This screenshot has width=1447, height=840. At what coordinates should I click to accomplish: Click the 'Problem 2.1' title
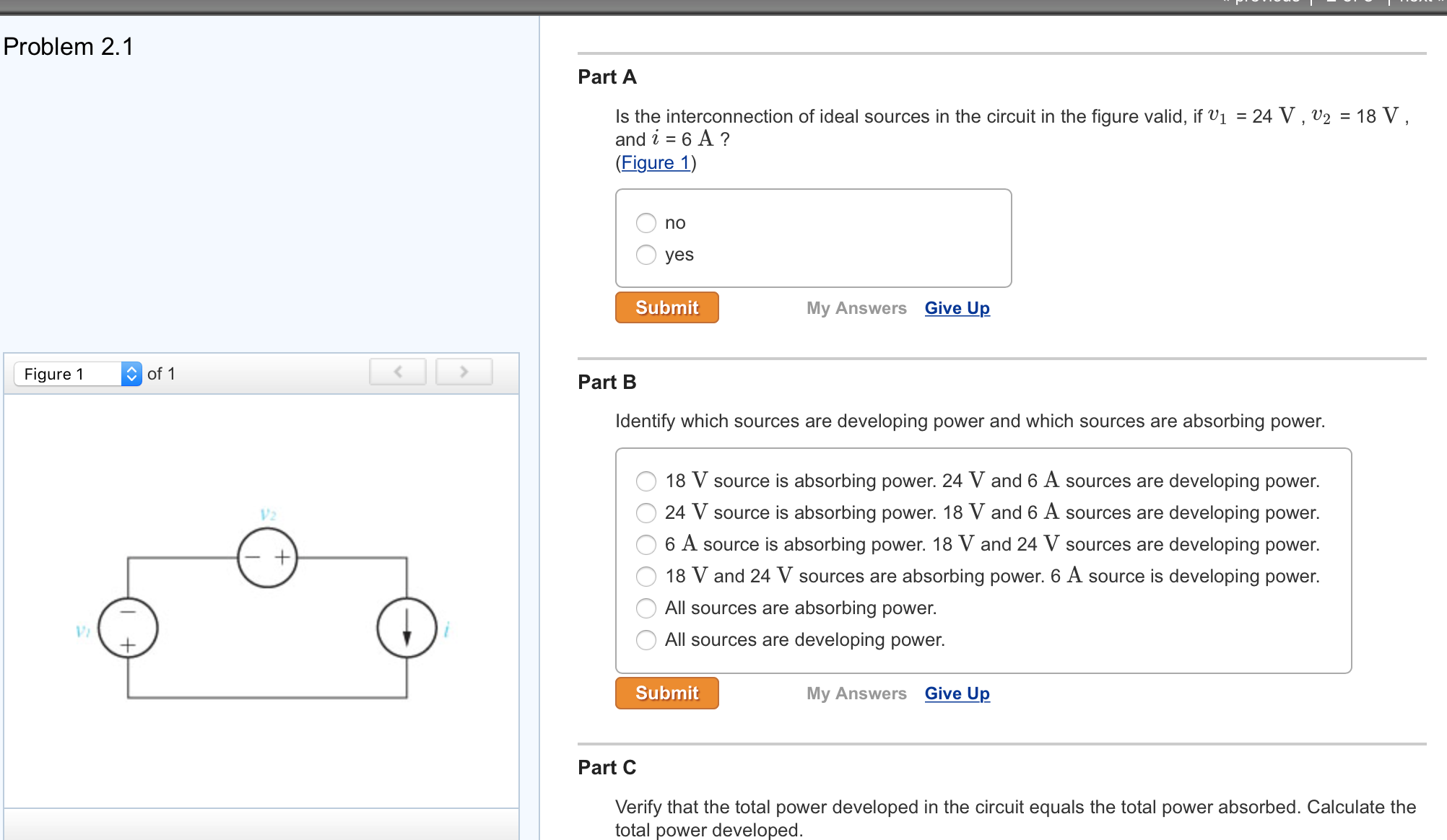pyautogui.click(x=69, y=47)
